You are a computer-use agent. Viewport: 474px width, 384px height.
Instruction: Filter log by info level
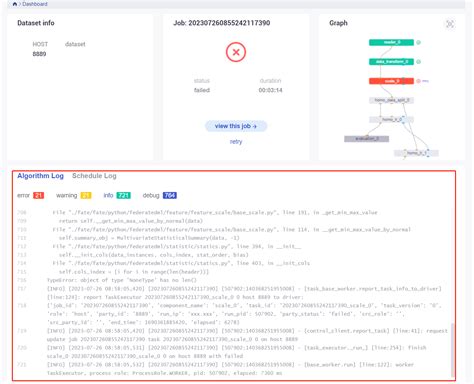click(x=117, y=195)
